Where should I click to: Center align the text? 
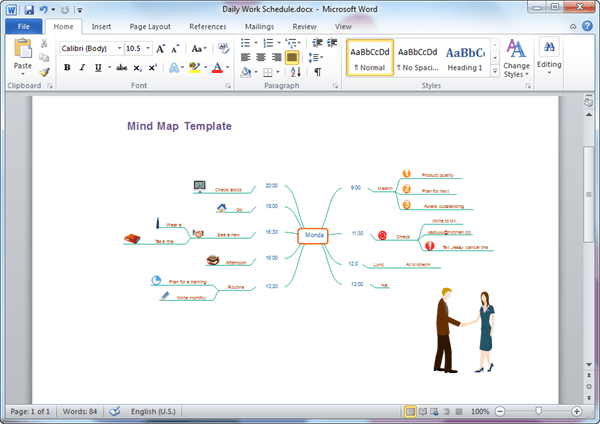click(261, 57)
